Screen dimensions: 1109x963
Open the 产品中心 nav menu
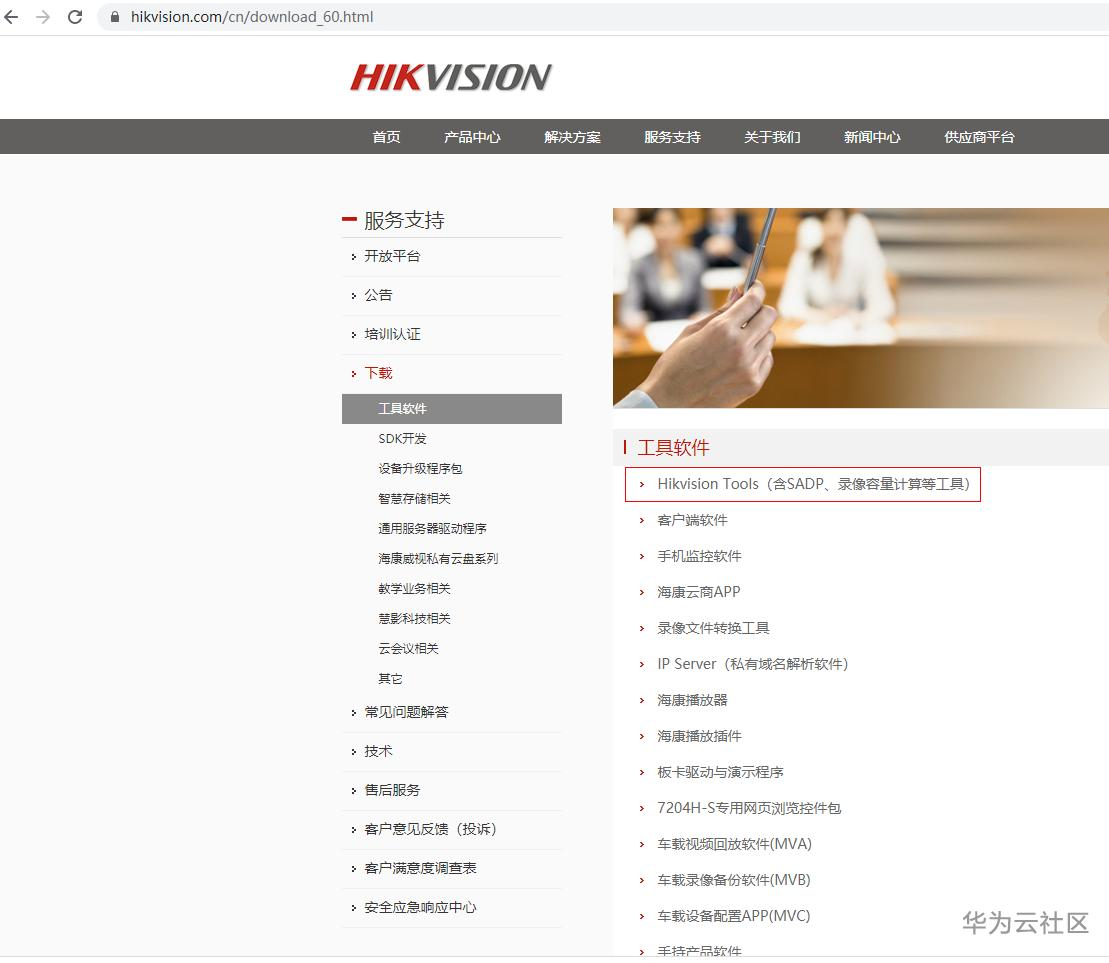click(x=472, y=137)
